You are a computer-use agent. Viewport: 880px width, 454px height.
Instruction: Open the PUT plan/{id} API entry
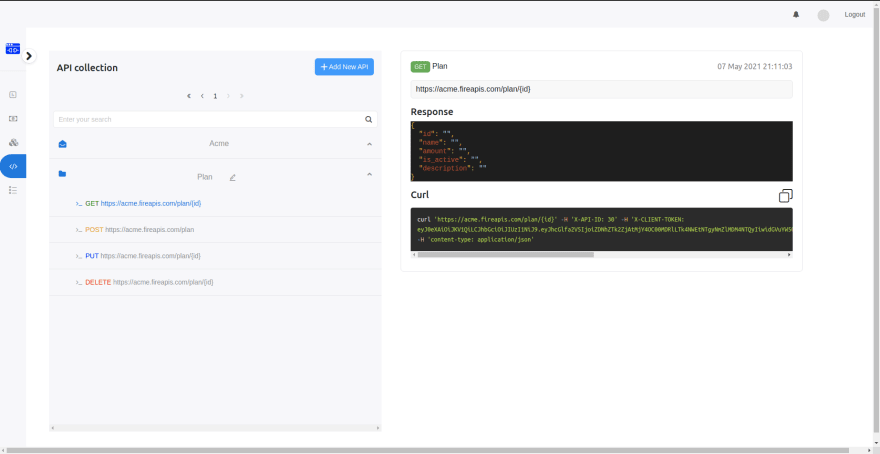click(216, 256)
